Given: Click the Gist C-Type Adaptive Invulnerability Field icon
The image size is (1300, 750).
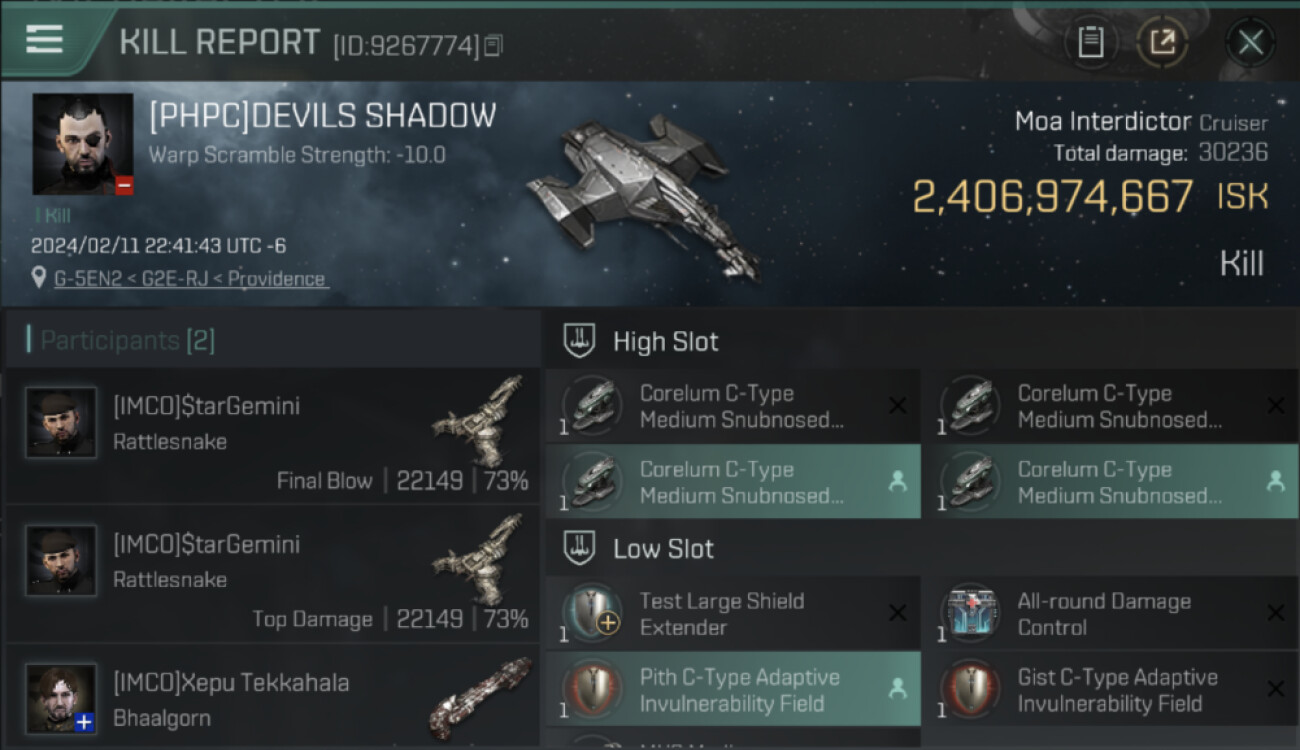Looking at the screenshot, I should 971,689.
